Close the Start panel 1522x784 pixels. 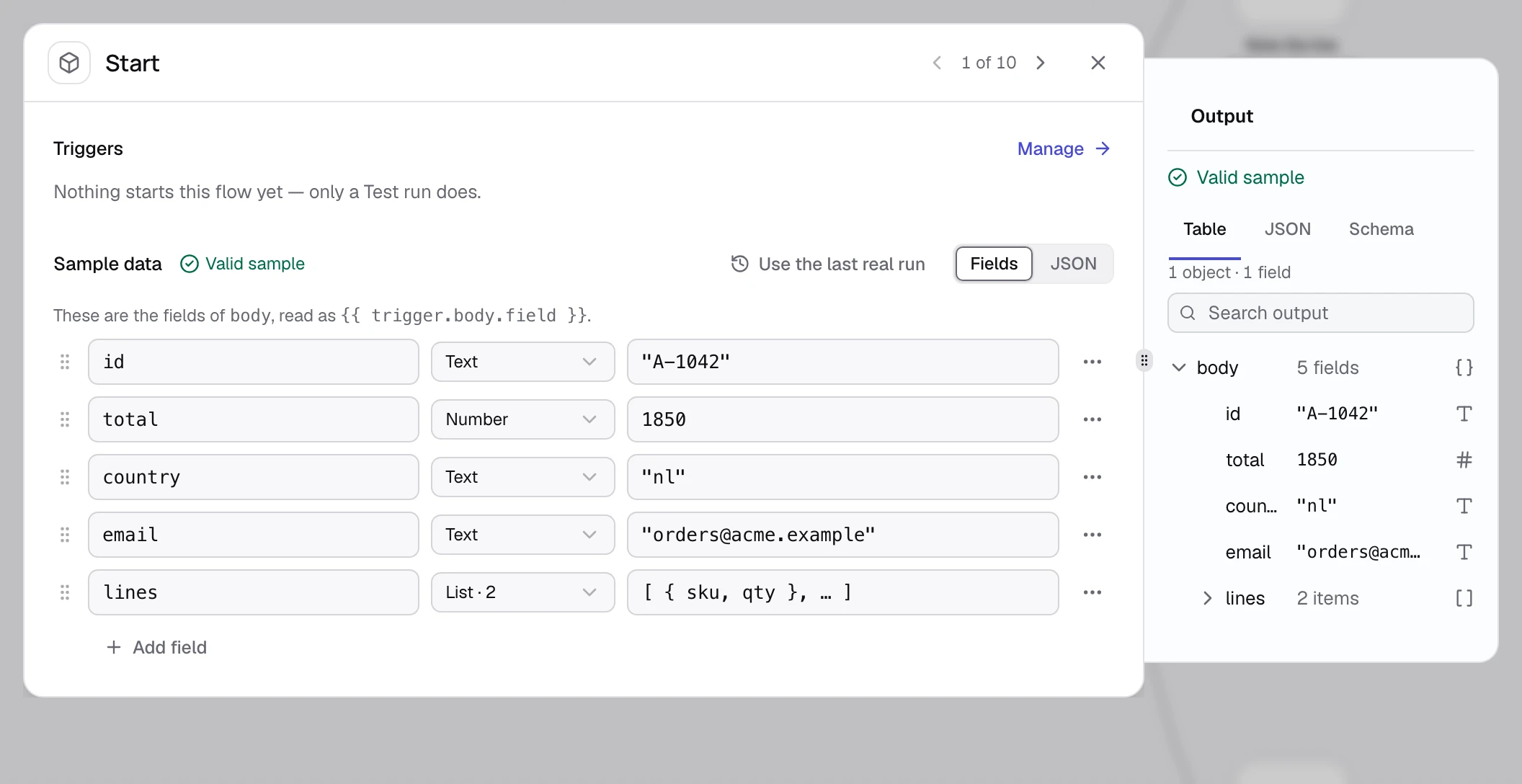pyautogui.click(x=1098, y=63)
